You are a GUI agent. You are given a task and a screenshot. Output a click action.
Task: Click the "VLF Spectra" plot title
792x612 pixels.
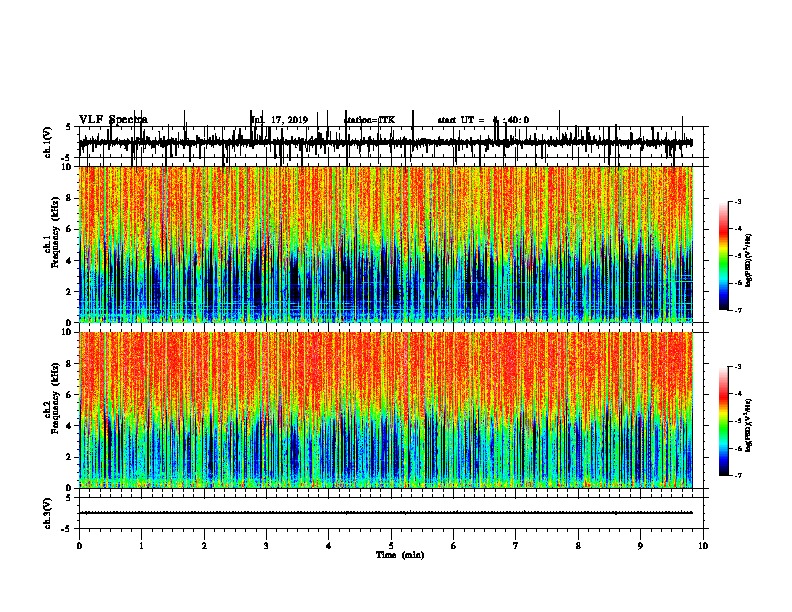113,120
